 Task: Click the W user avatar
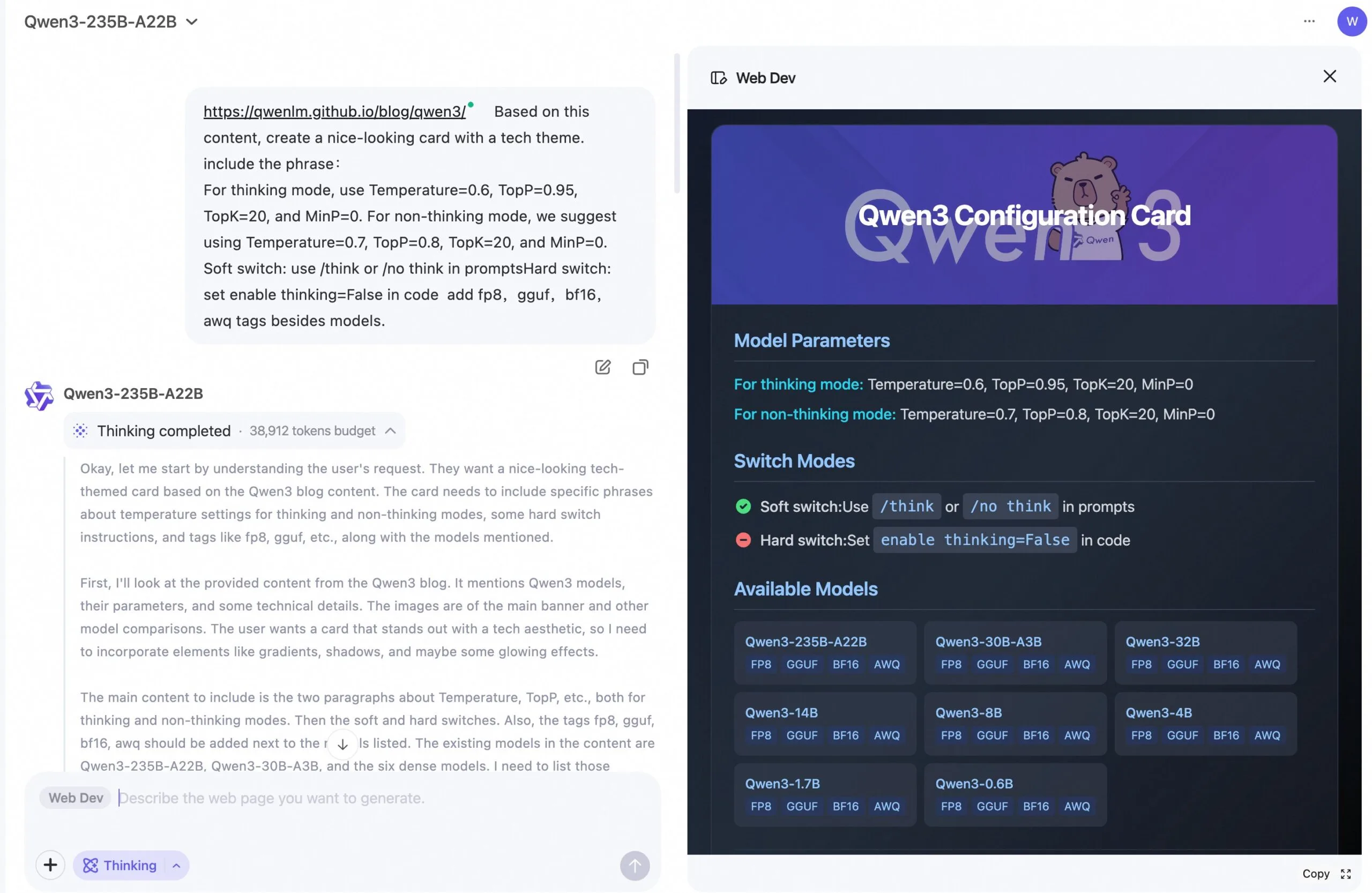(x=1351, y=21)
